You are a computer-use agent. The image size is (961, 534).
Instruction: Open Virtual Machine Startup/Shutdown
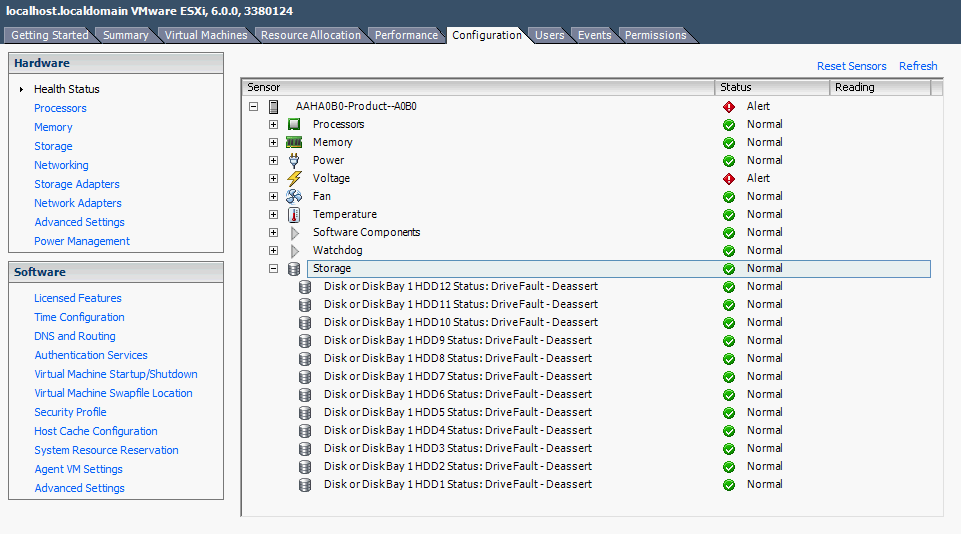tap(116, 375)
